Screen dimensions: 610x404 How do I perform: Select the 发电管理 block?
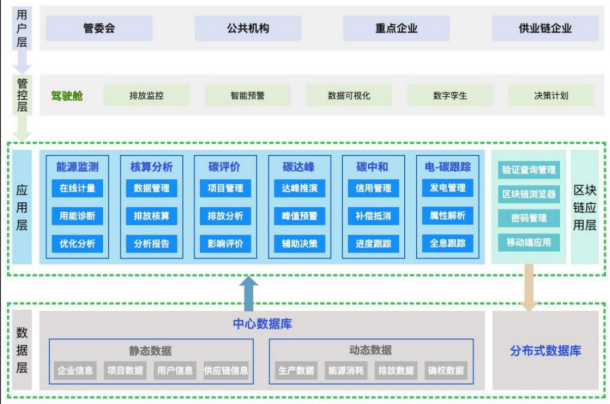(448, 188)
